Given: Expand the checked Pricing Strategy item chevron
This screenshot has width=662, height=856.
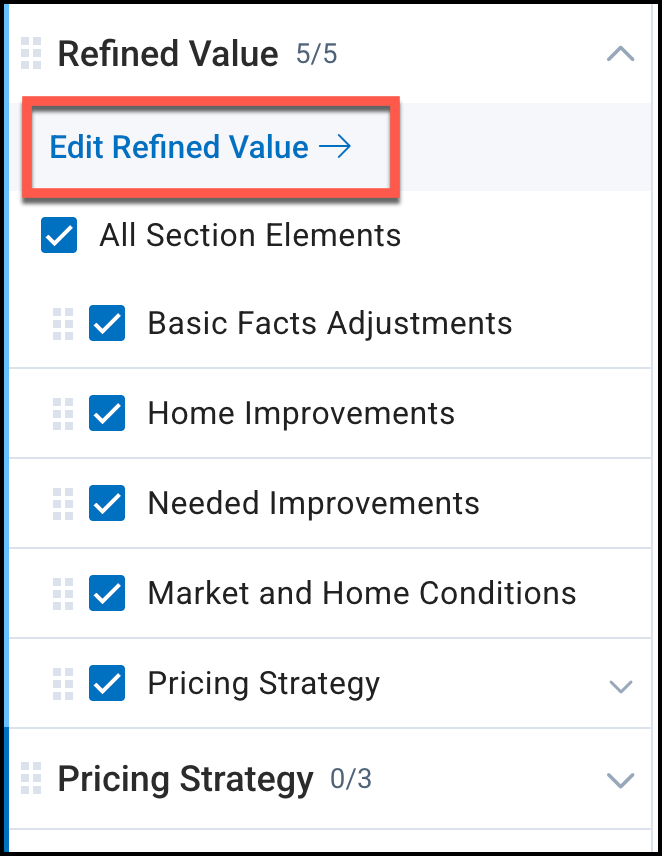Looking at the screenshot, I should tap(621, 686).
